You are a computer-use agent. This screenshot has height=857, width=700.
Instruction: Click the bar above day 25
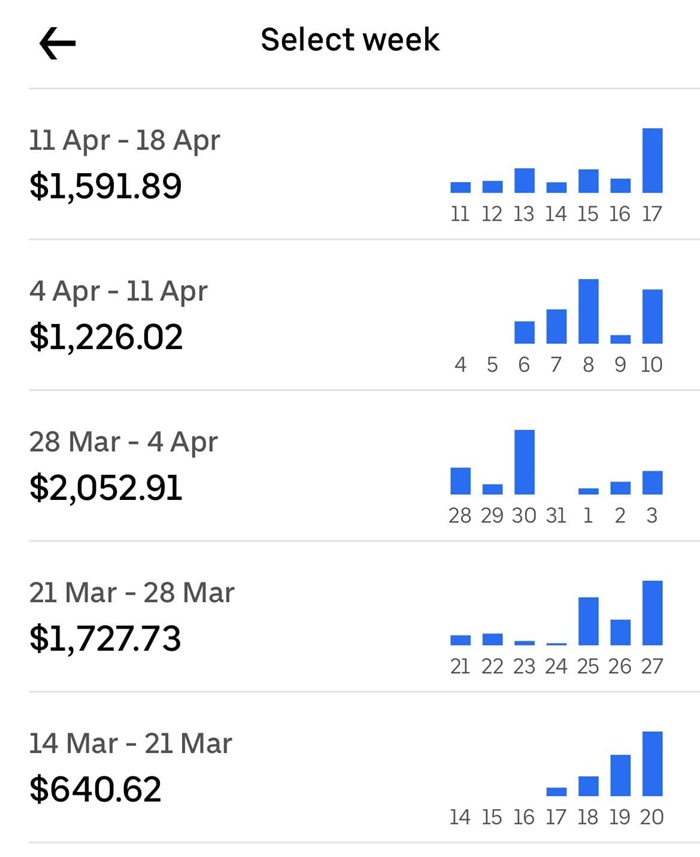click(x=588, y=621)
